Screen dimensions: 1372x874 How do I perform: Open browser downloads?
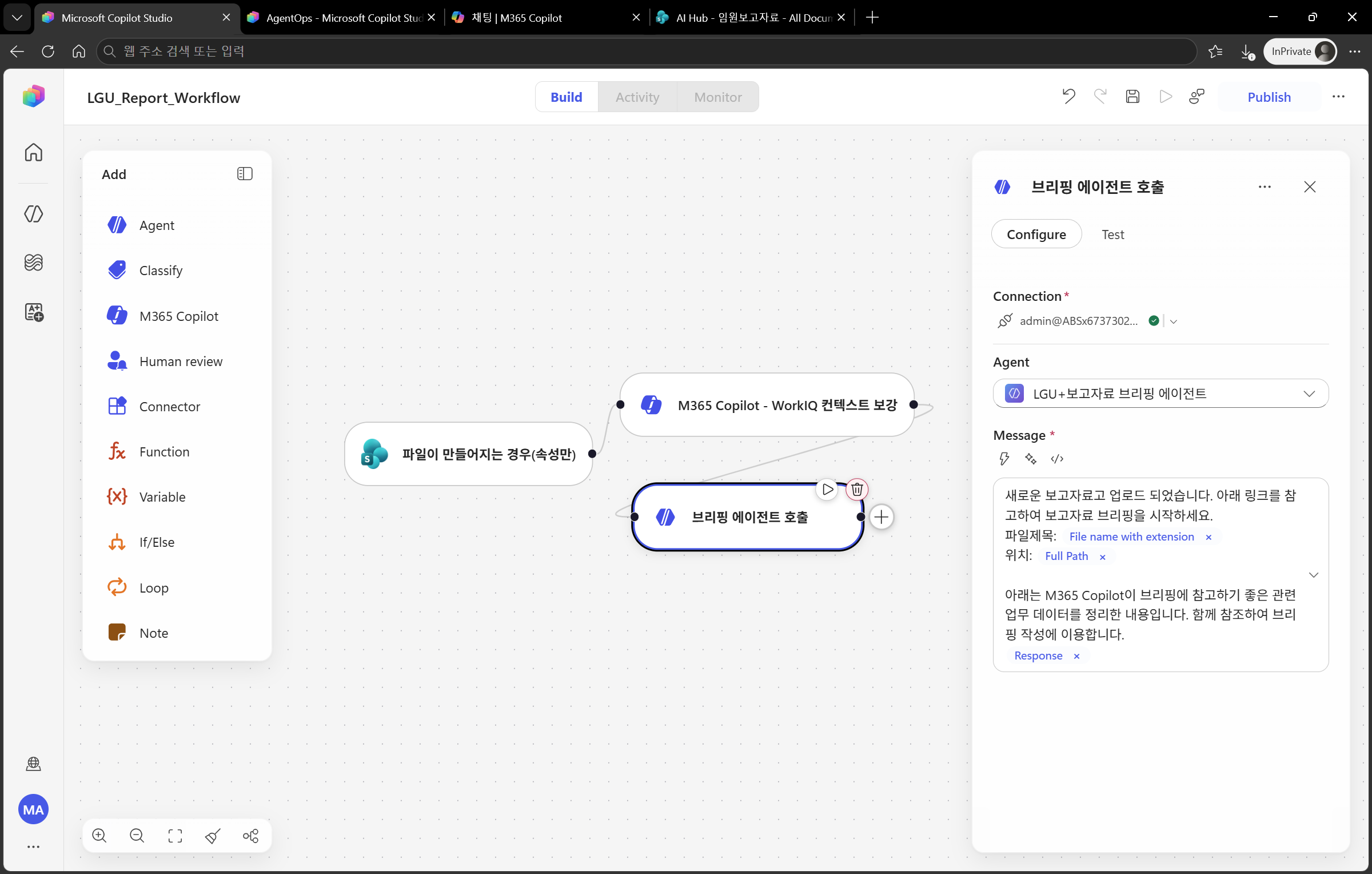click(x=1247, y=51)
